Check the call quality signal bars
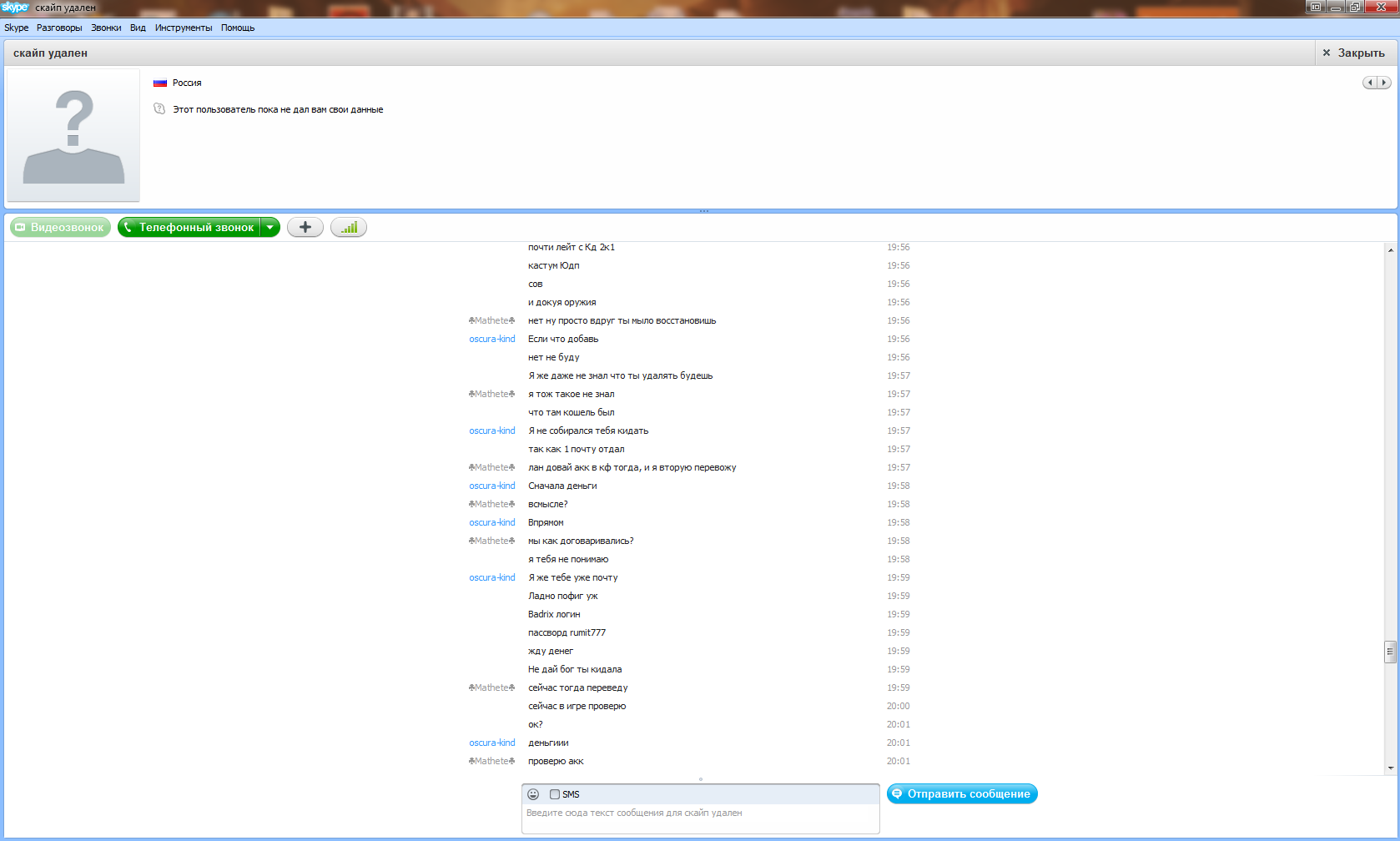This screenshot has height=841, width=1400. 349,227
